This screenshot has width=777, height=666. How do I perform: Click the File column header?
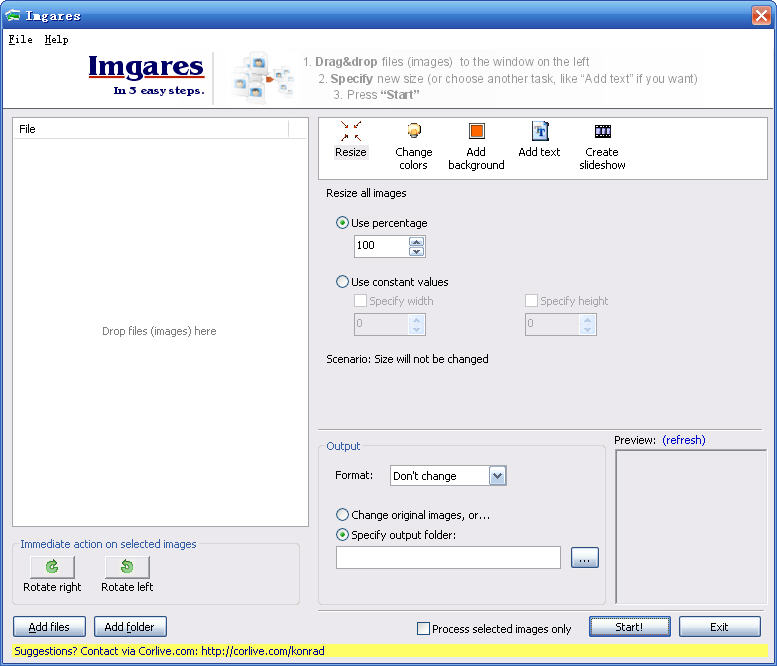(151, 129)
